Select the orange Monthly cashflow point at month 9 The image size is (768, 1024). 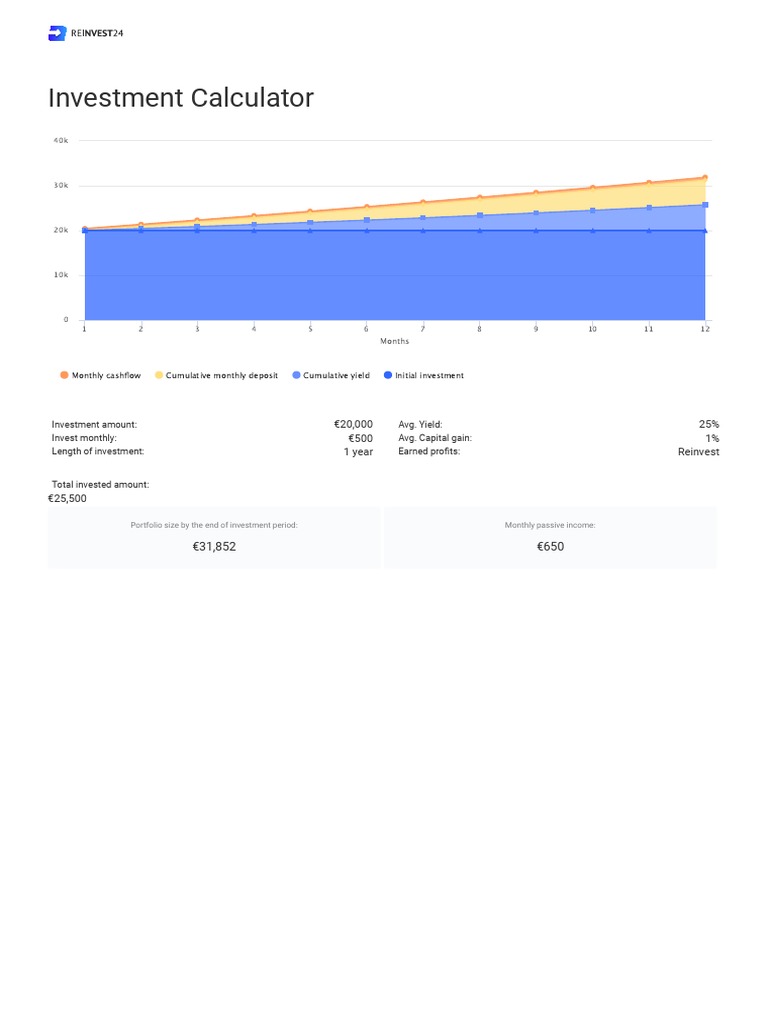(536, 193)
